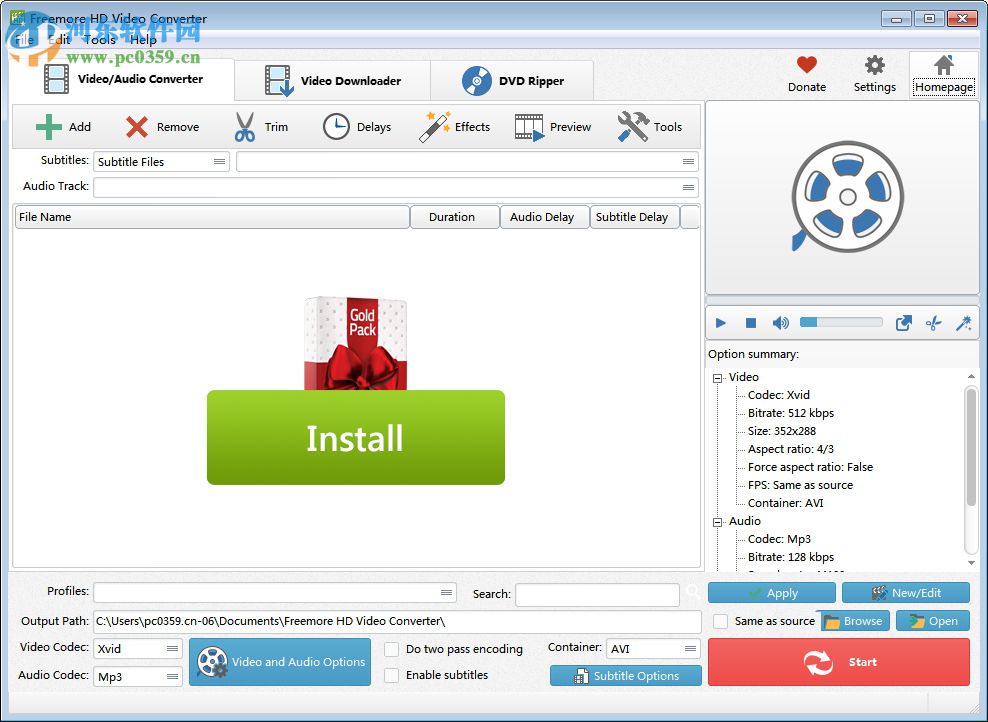Screen dimensions: 988x722
Task: Add a video file to the list
Action: point(62,126)
